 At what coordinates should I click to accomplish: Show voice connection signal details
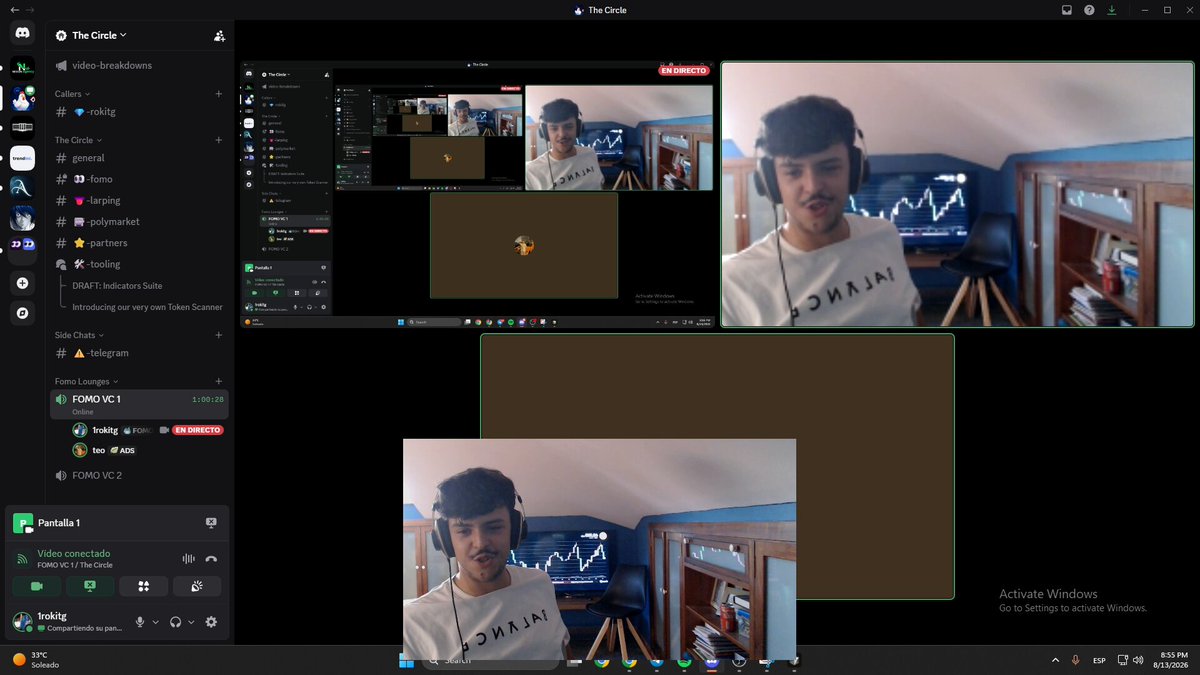[x=22, y=559]
